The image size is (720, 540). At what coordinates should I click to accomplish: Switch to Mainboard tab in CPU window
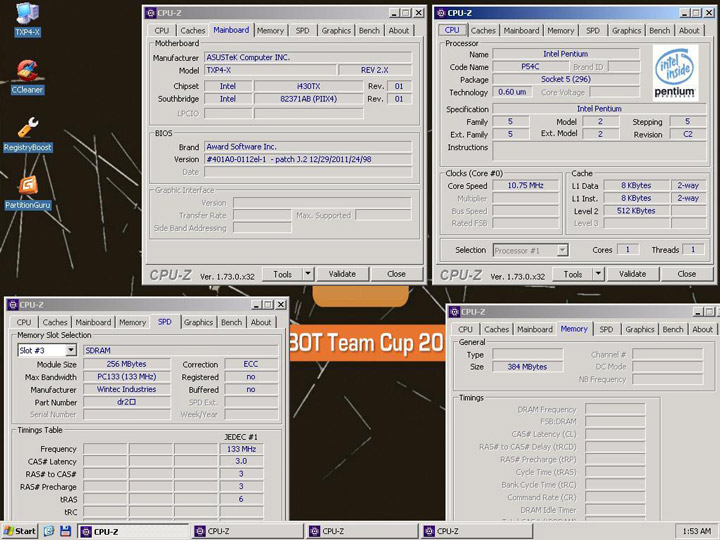coord(521,31)
